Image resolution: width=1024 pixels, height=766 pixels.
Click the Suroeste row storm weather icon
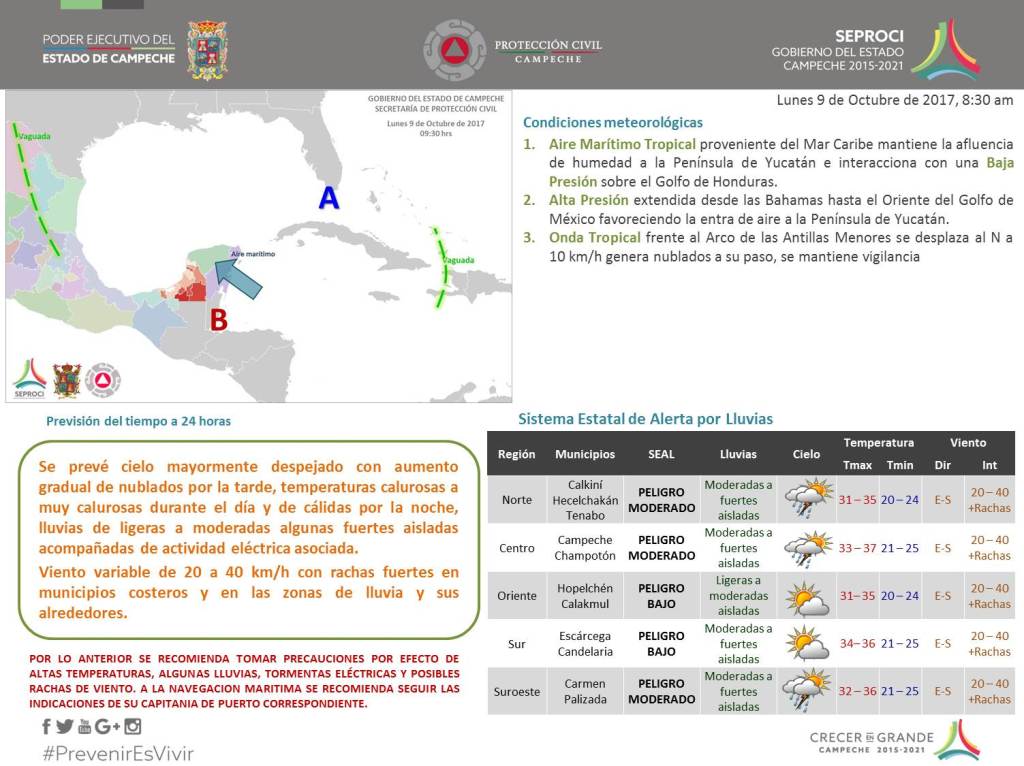807,690
